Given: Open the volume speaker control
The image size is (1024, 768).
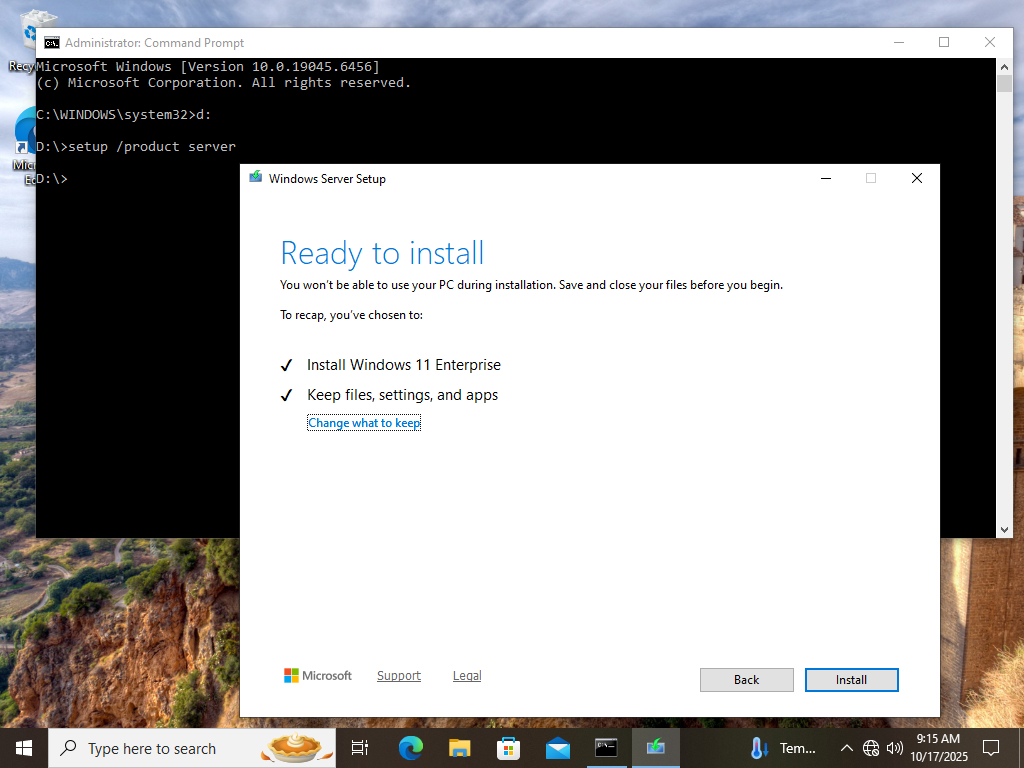Looking at the screenshot, I should (x=895, y=748).
